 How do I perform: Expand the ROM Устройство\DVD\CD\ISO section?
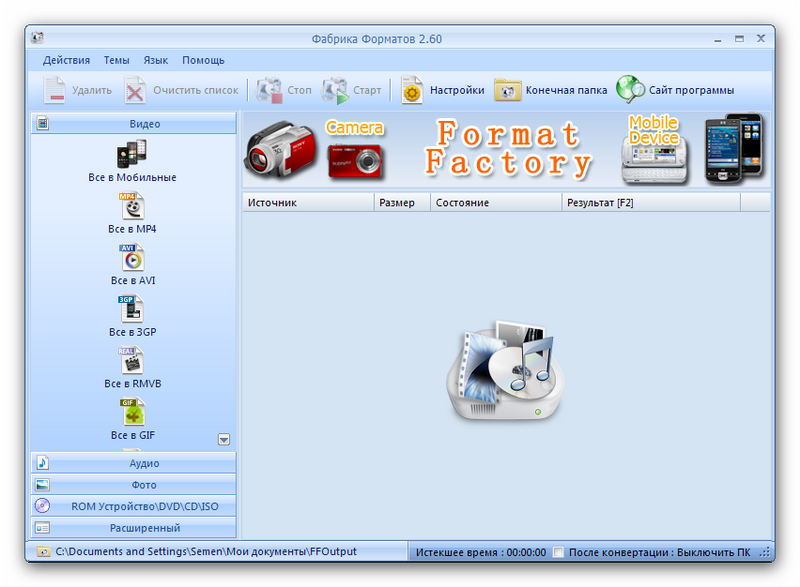coord(134,506)
